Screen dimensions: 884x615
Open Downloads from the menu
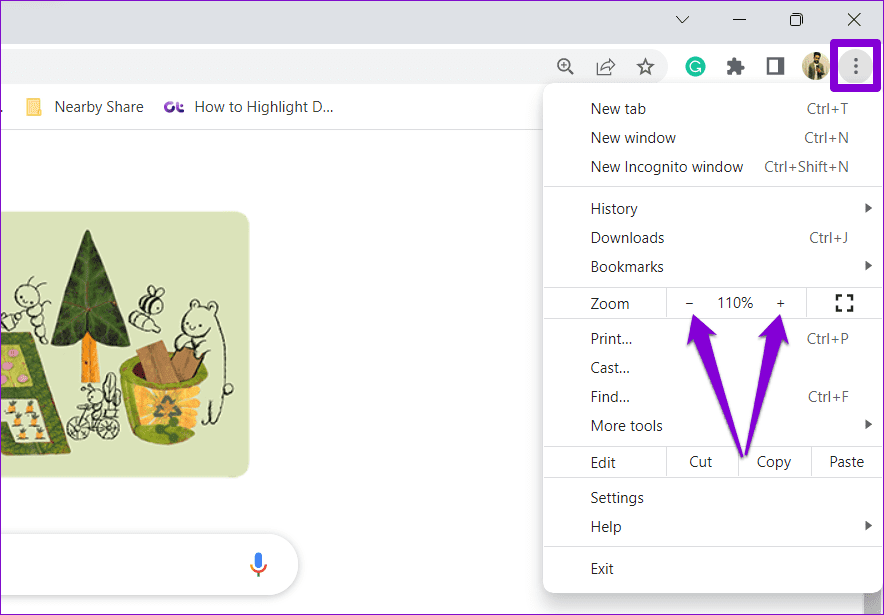tap(713, 238)
